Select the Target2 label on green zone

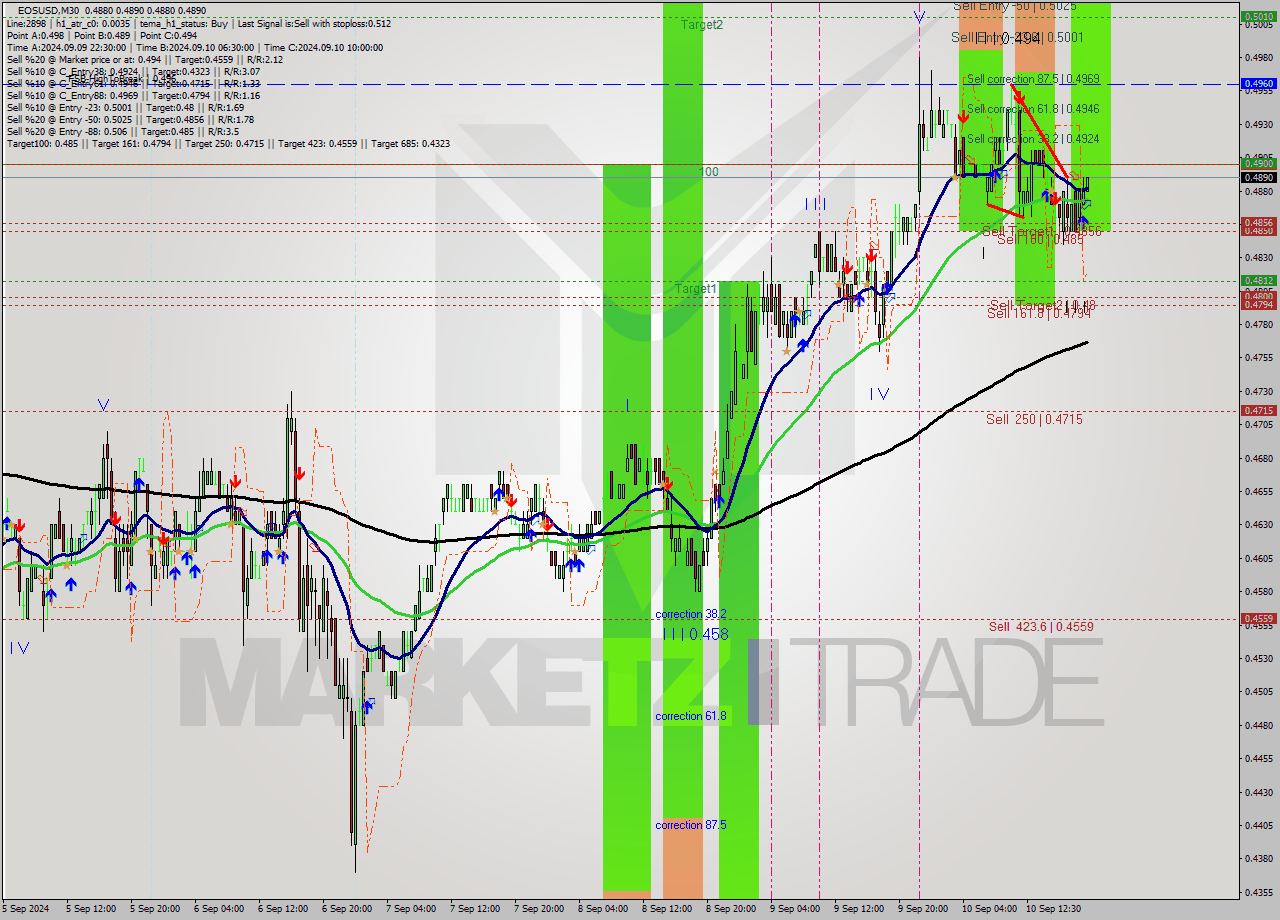pyautogui.click(x=702, y=24)
